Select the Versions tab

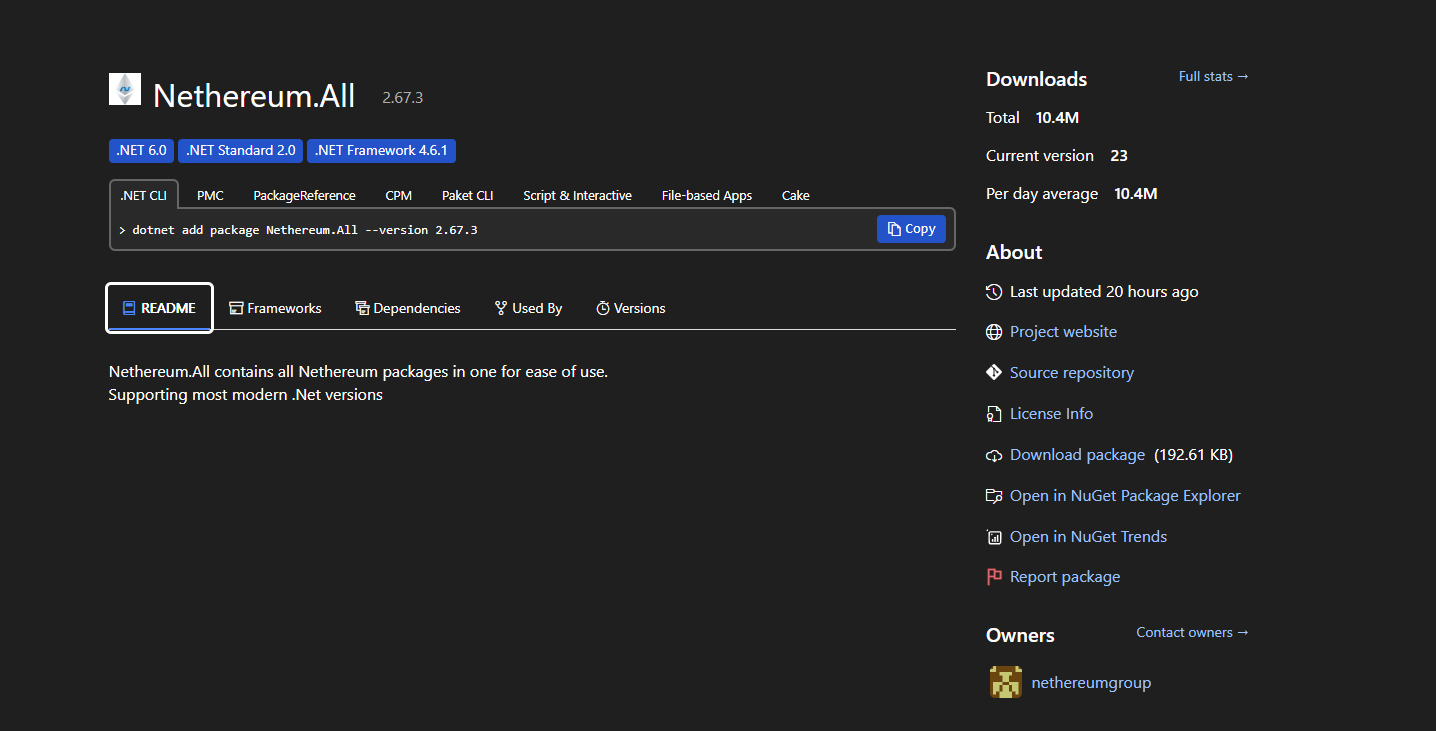pyautogui.click(x=630, y=308)
